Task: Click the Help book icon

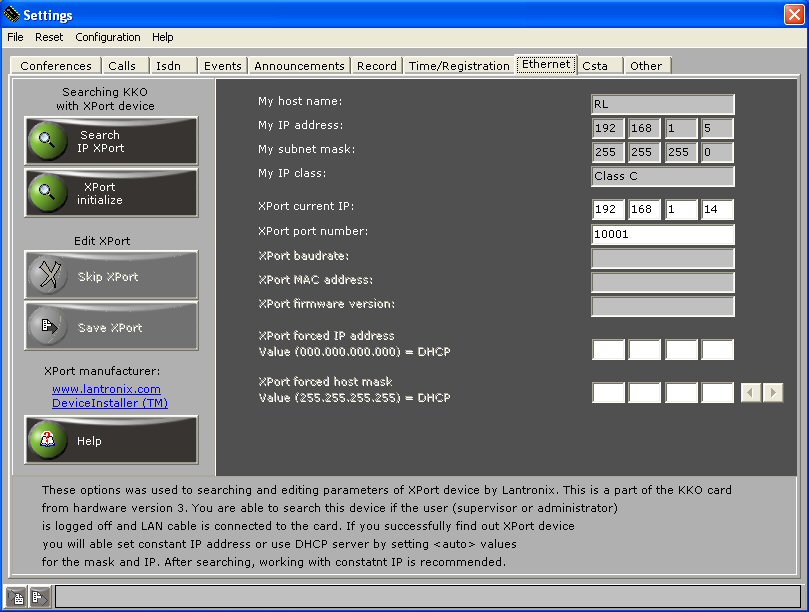Action: pyautogui.click(x=47, y=440)
